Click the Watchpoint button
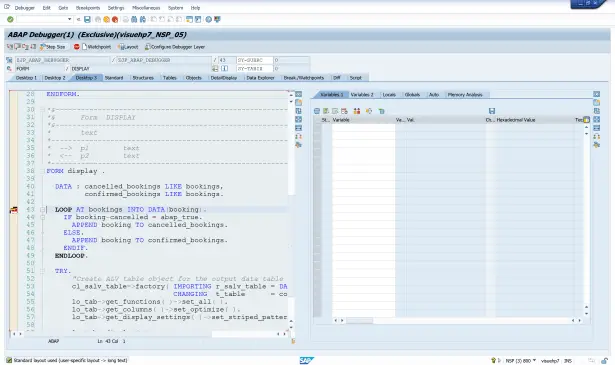This screenshot has height=365, width=615. (x=96, y=47)
